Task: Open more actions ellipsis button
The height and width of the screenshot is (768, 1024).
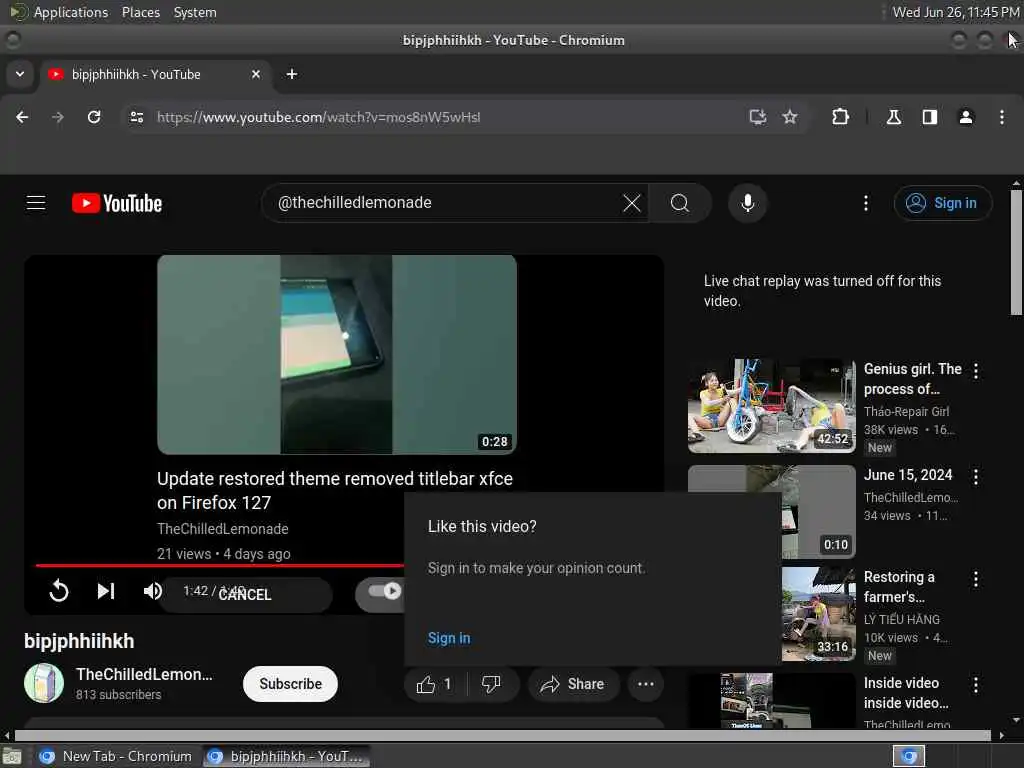Action: [x=646, y=684]
